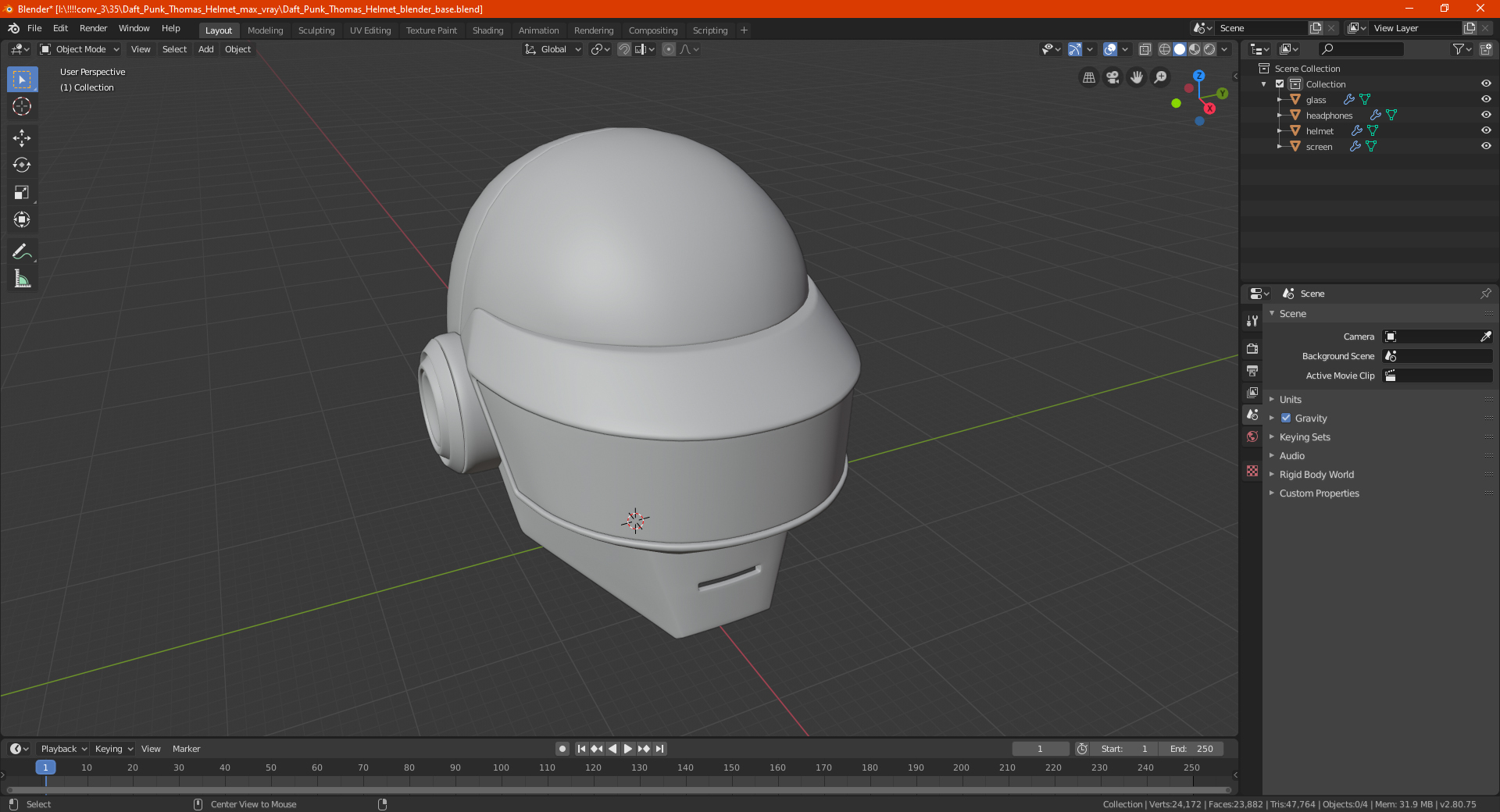Hide the headphones object in outliner
This screenshot has height=812, width=1500.
coord(1486,115)
